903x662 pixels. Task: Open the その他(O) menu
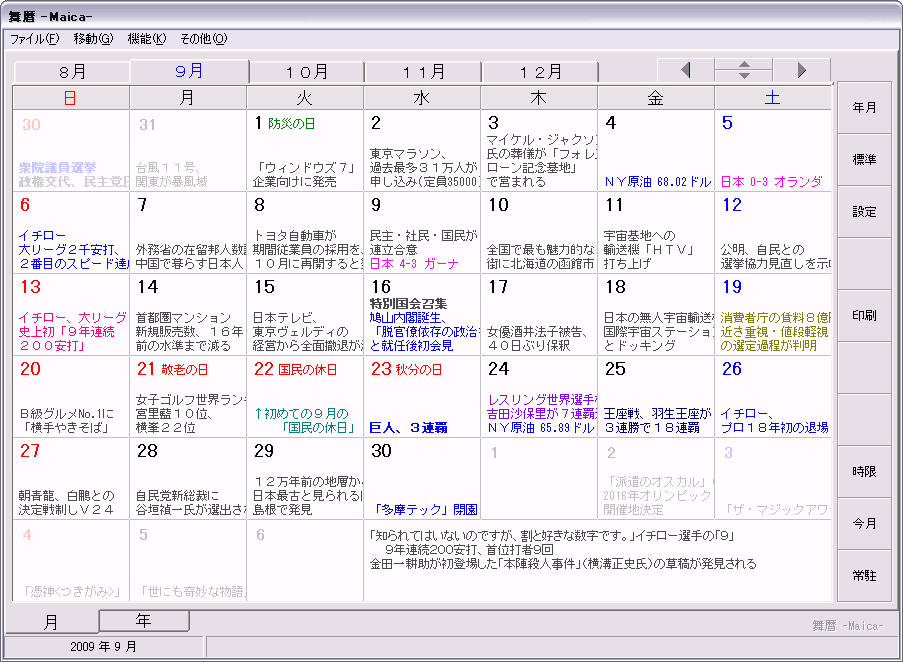coord(203,39)
